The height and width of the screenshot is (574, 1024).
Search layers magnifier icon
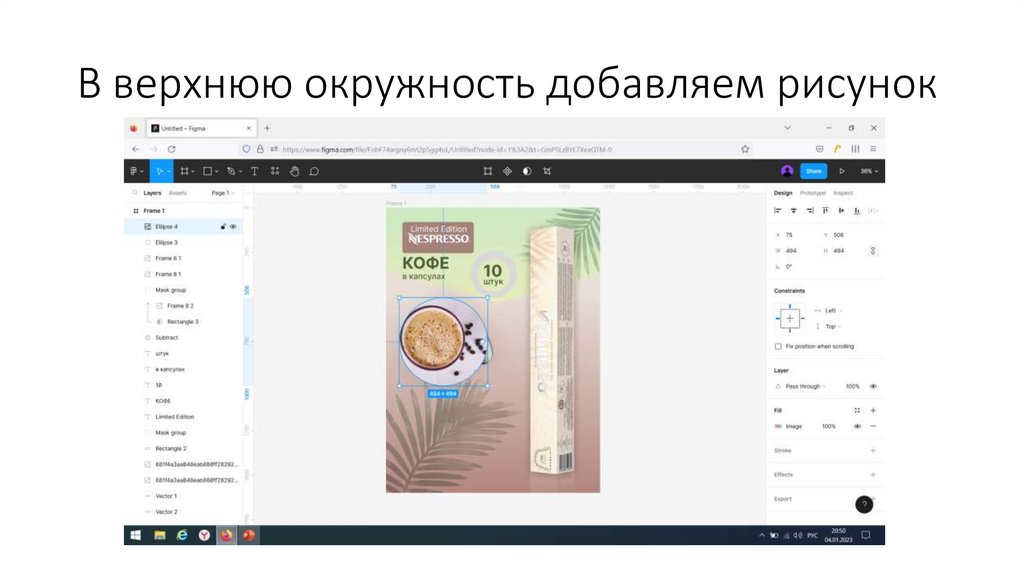[x=135, y=193]
